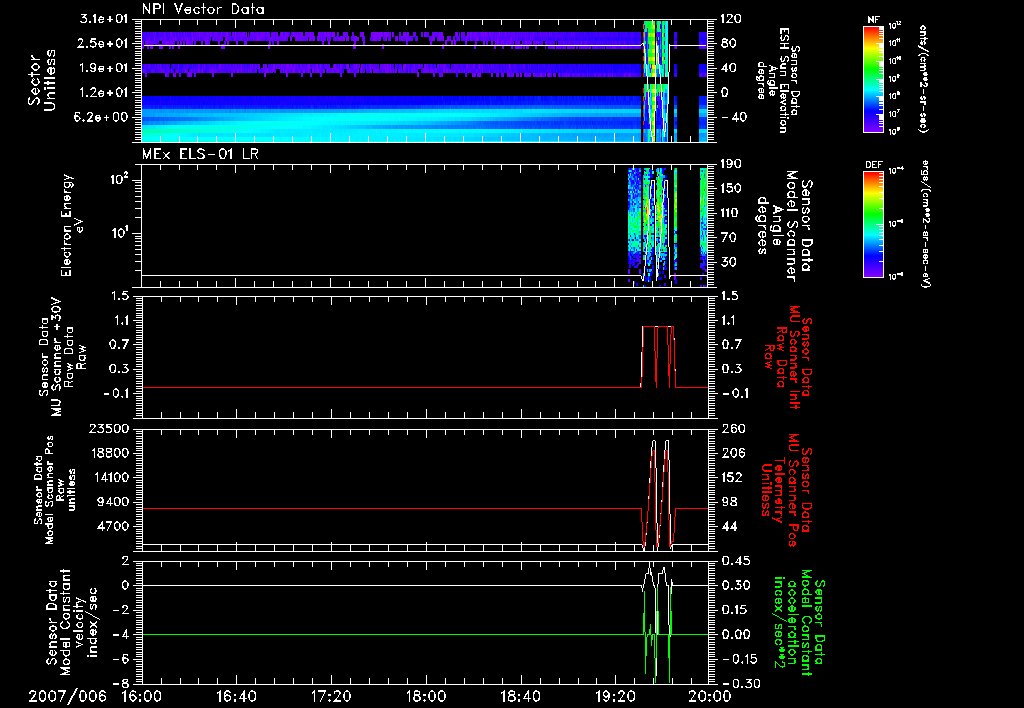This screenshot has height=708, width=1024.
Task: Select the 20:00 time axis label
Action: pos(710,696)
